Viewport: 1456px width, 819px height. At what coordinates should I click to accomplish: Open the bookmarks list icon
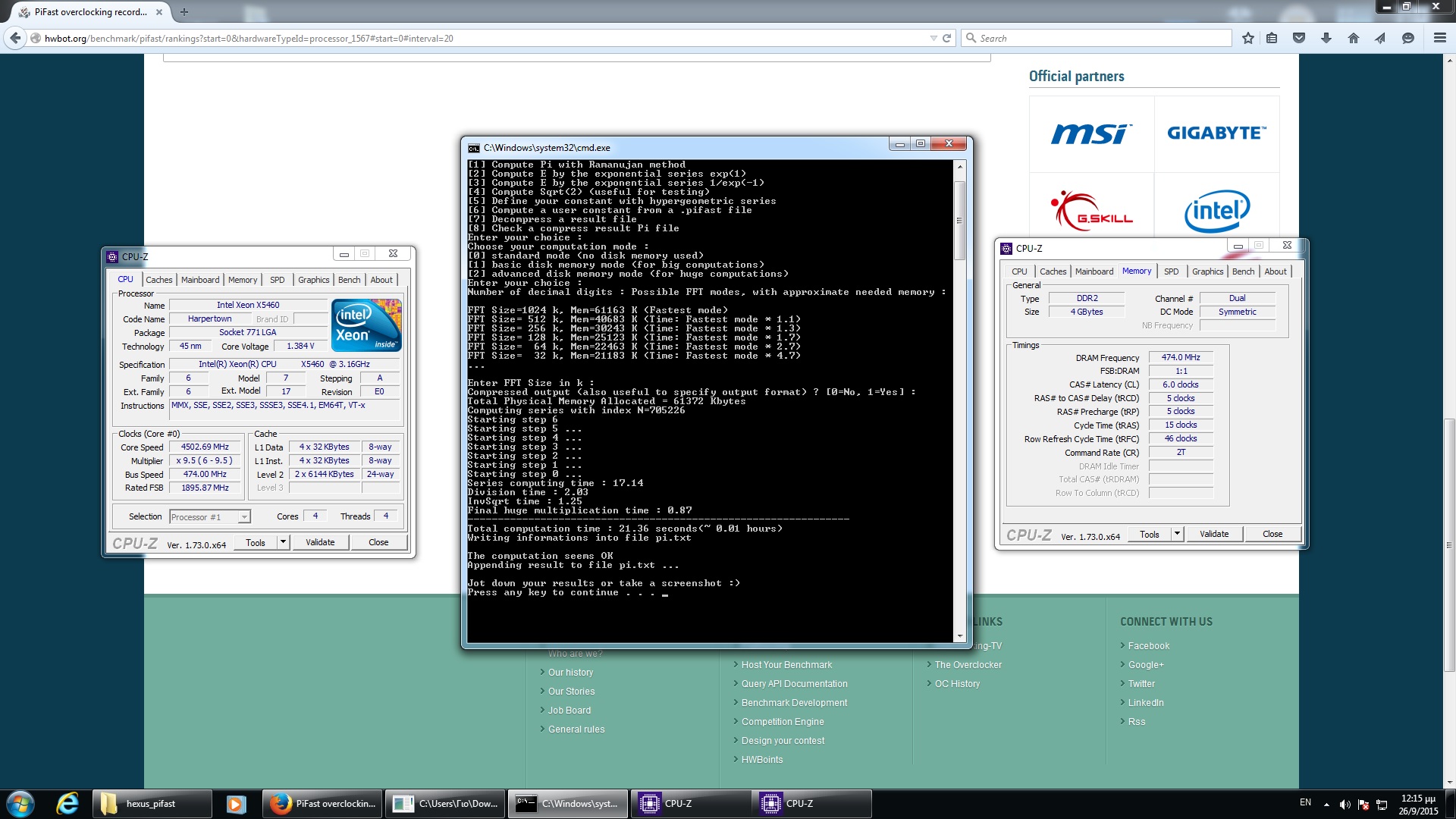click(1272, 38)
